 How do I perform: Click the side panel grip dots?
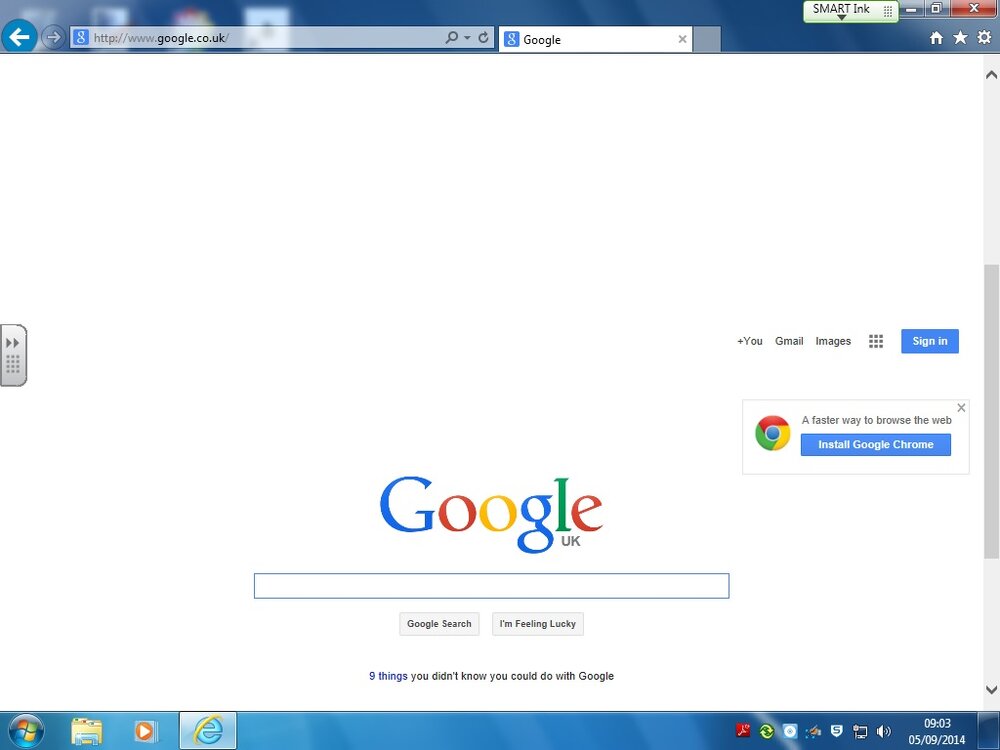pyautogui.click(x=12, y=364)
